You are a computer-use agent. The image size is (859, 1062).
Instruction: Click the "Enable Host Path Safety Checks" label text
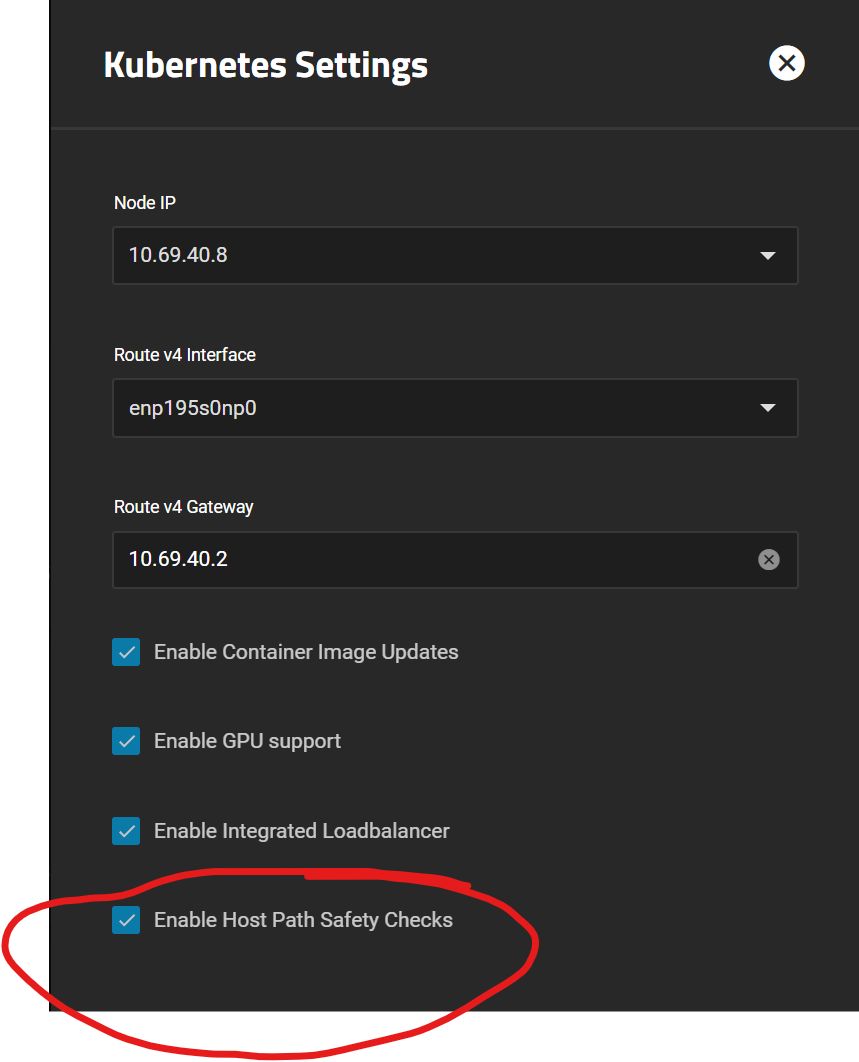(x=303, y=920)
